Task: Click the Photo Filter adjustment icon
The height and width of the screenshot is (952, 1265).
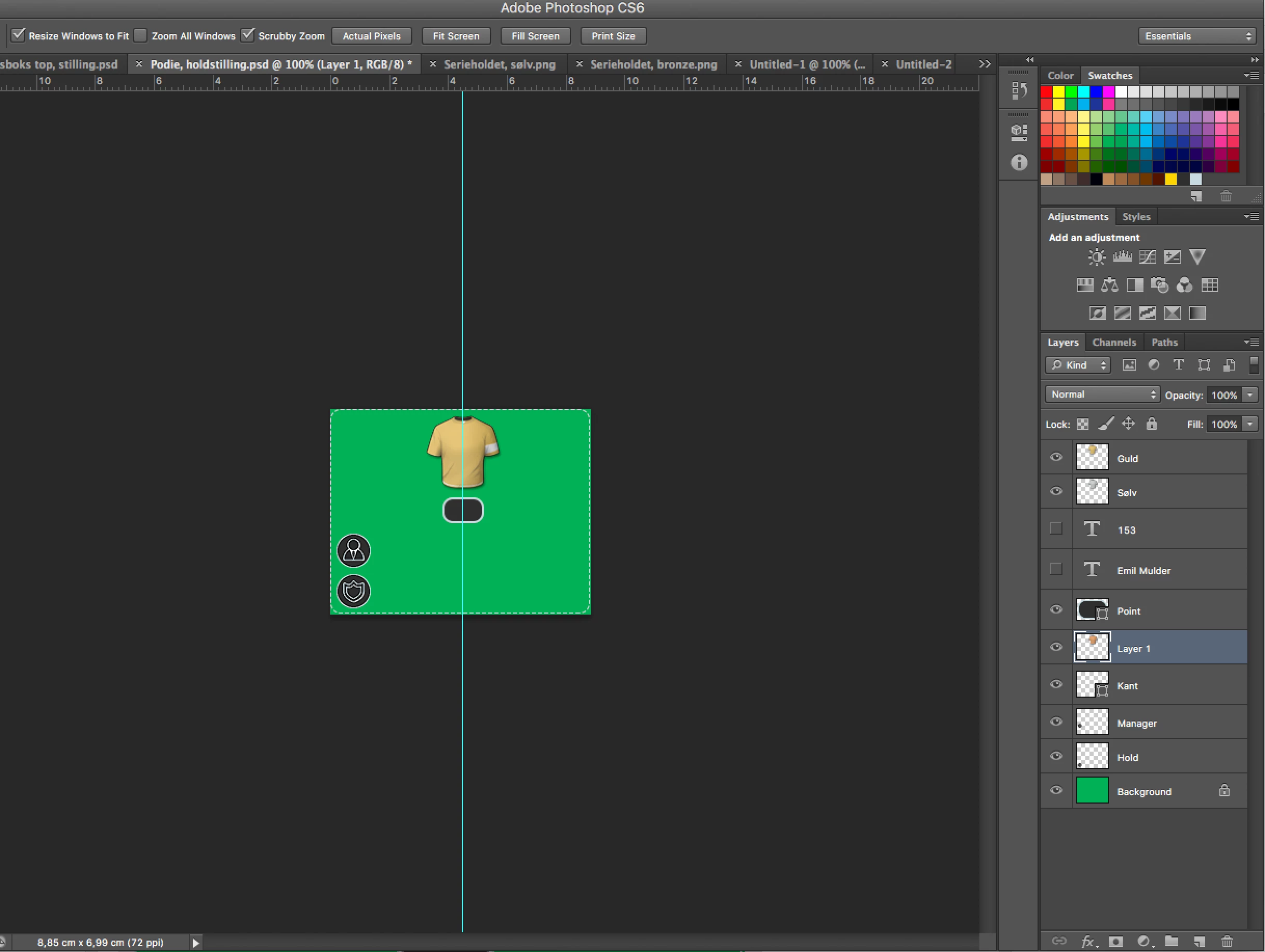Action: click(x=1159, y=285)
